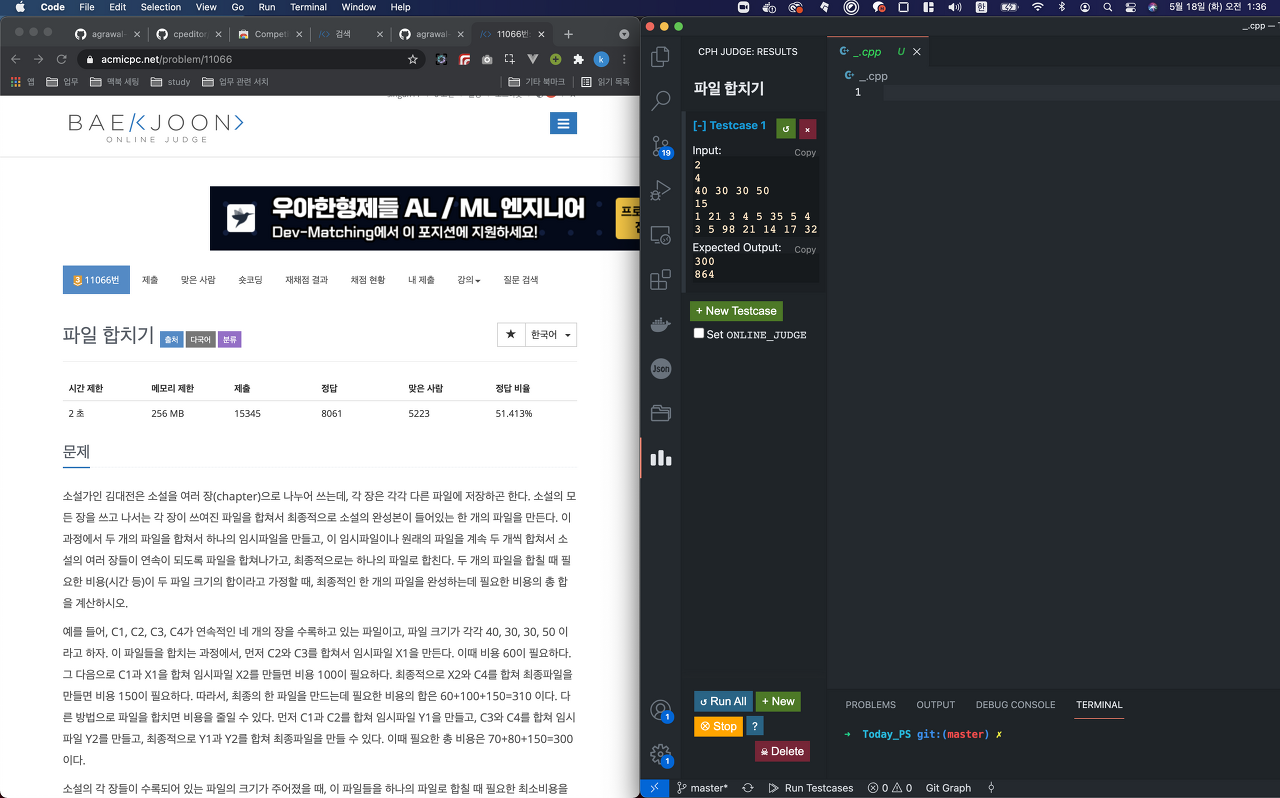Viewport: 1280px width, 798px height.
Task: Copy the testcase Input
Action: [805, 153]
